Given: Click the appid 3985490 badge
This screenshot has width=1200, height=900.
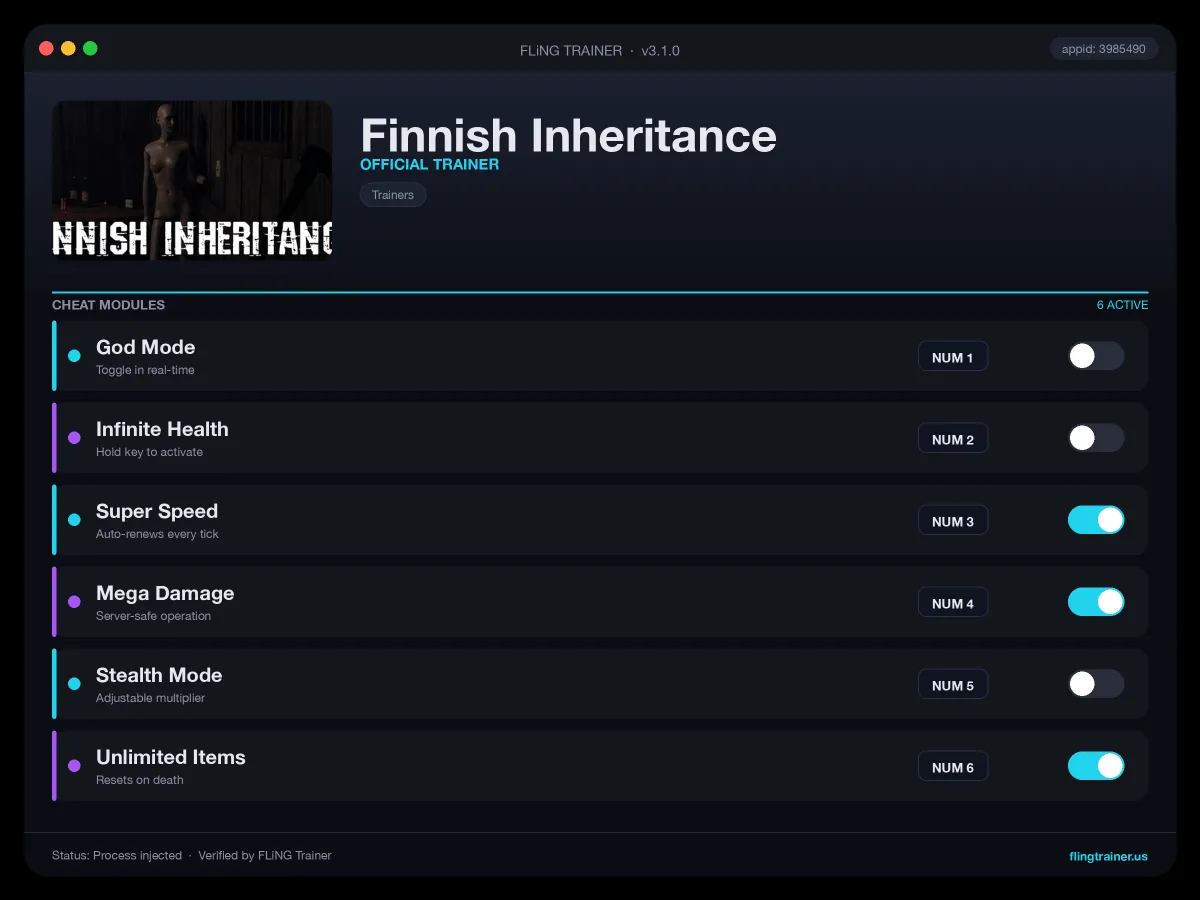Looking at the screenshot, I should point(1104,48).
